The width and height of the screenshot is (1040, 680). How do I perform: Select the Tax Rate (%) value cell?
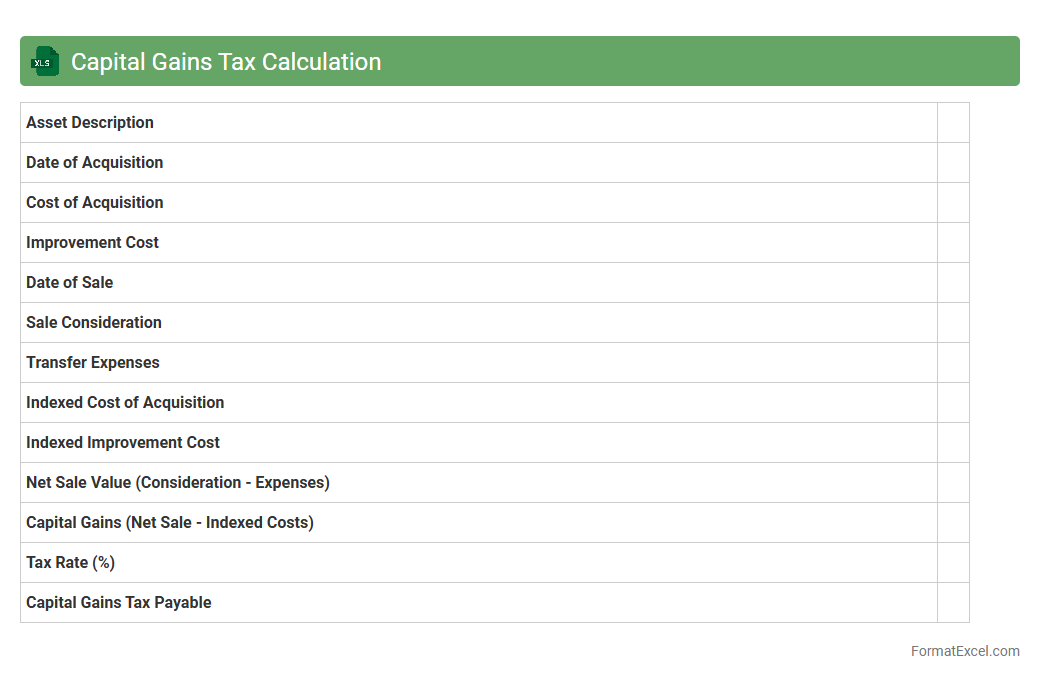tap(953, 563)
